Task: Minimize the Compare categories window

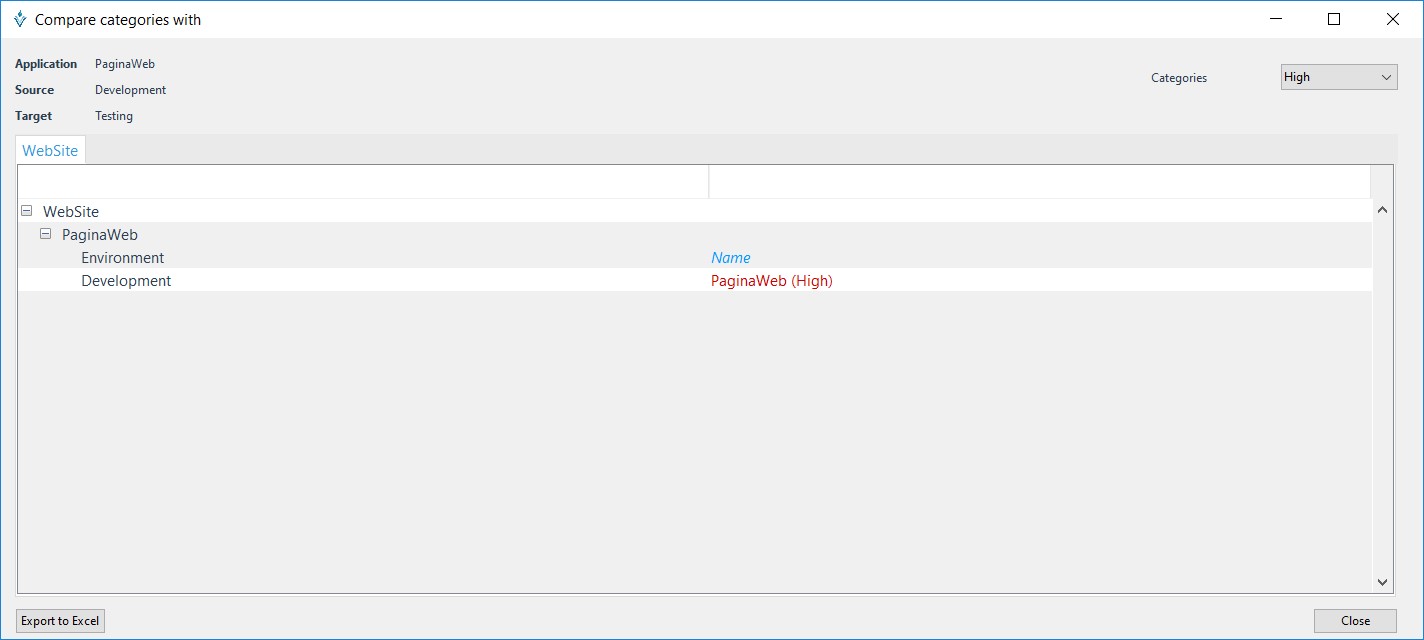Action: point(1275,19)
